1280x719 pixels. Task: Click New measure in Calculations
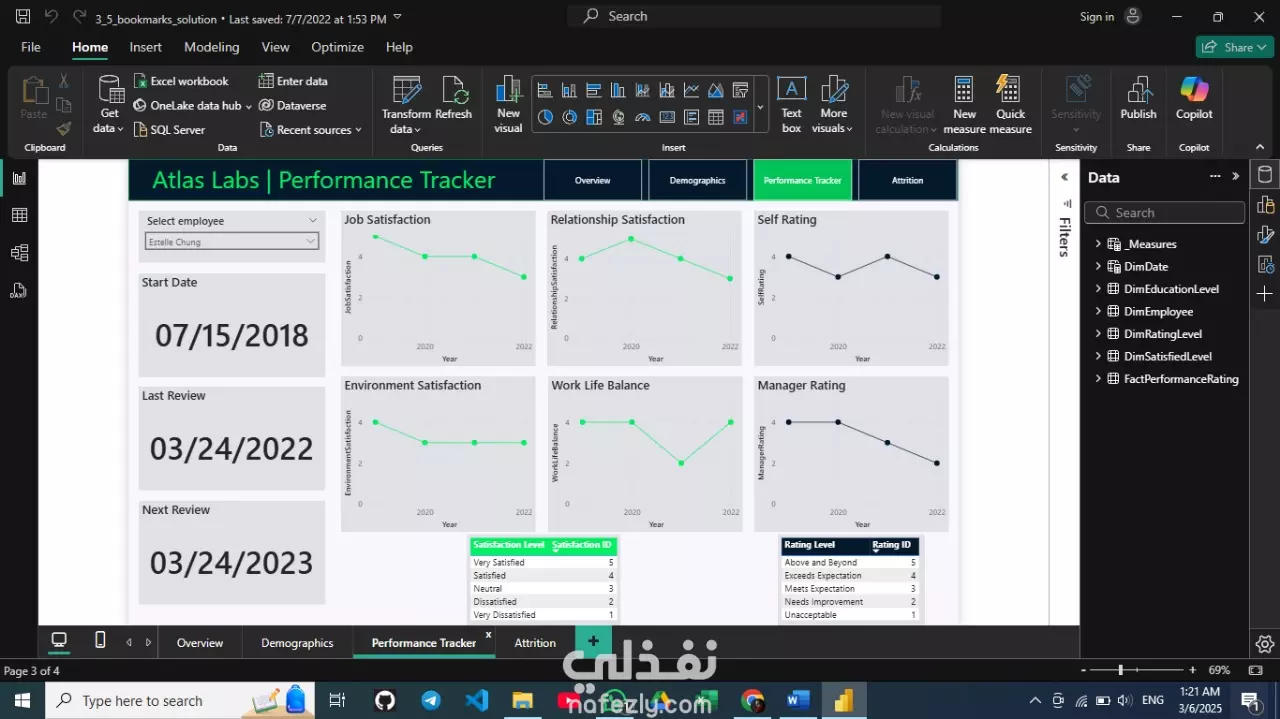tap(964, 105)
